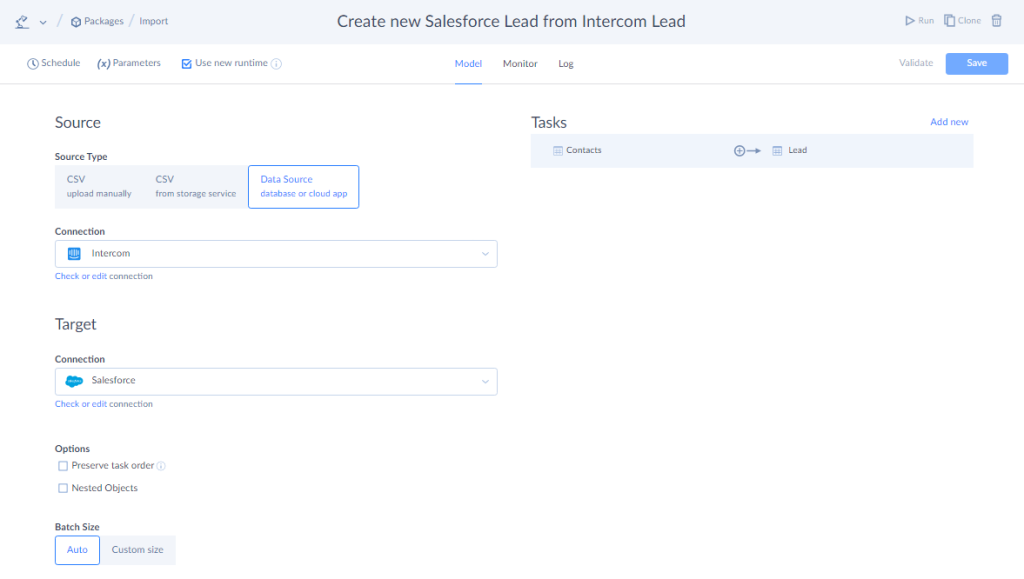Click the Contacts table icon
This screenshot has height=579, width=1024.
(558, 151)
